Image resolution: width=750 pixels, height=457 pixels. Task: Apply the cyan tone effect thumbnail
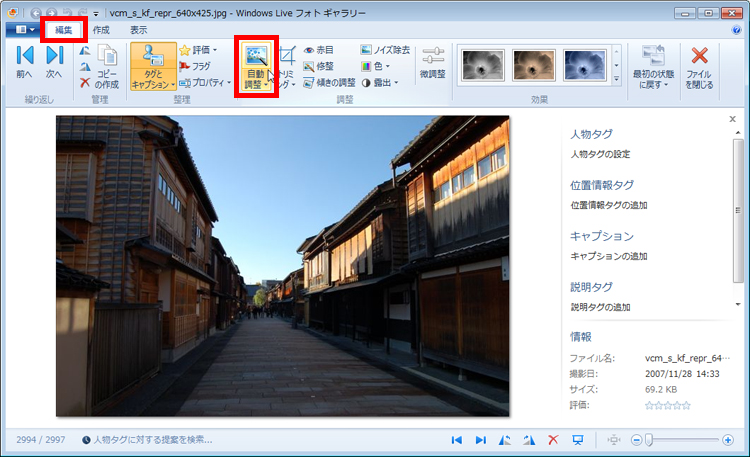point(585,65)
